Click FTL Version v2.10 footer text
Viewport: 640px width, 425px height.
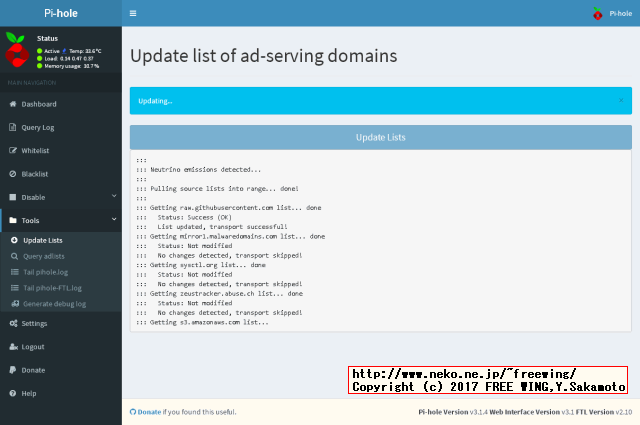coord(604,412)
